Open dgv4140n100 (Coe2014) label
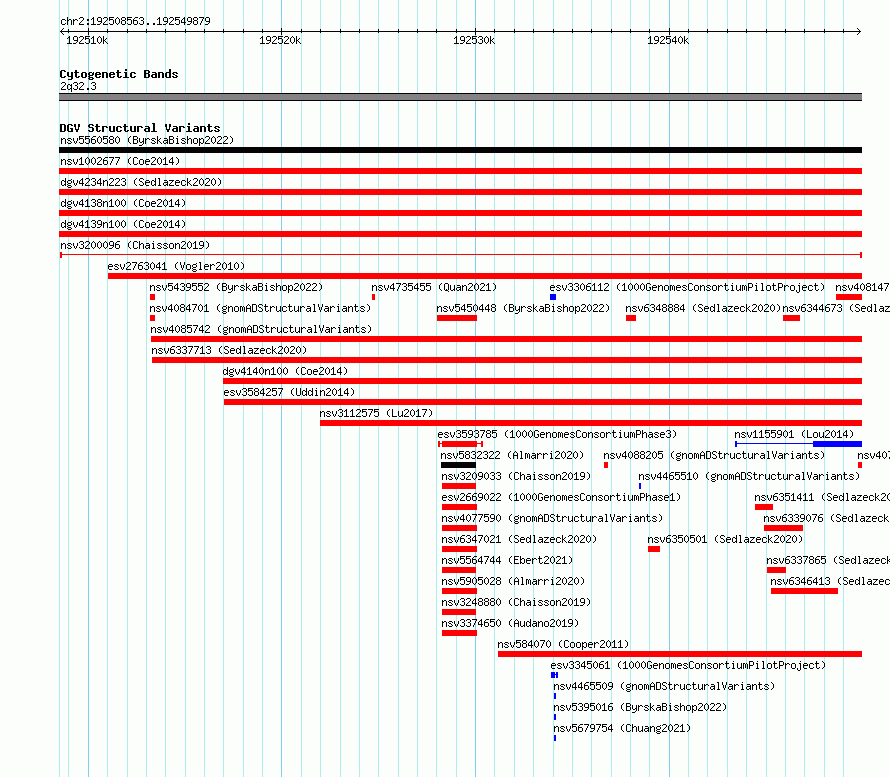Viewport: 890px width, 777px height. [x=285, y=371]
